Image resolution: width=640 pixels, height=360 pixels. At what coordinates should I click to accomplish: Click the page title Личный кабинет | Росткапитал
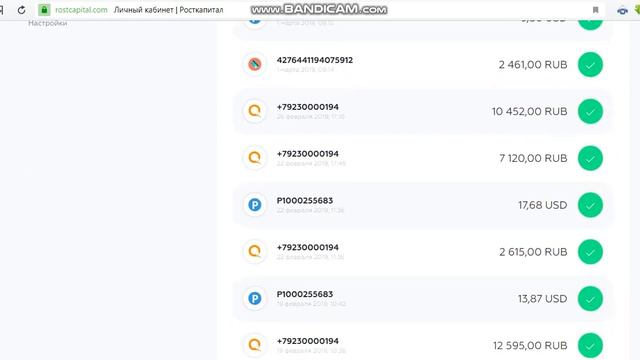click(169, 10)
